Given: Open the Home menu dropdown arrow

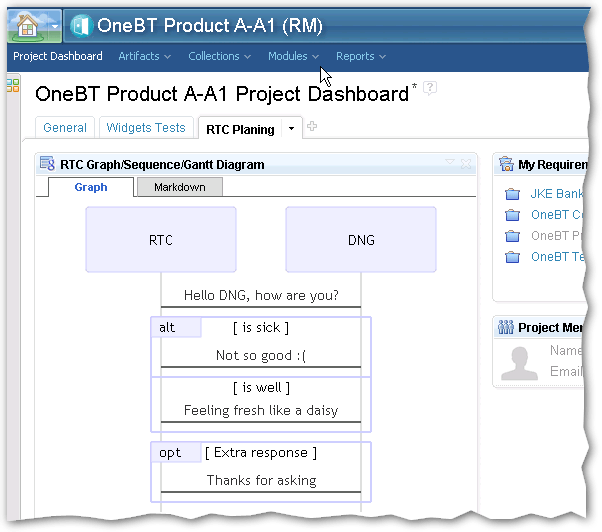Looking at the screenshot, I should click(x=55, y=26).
